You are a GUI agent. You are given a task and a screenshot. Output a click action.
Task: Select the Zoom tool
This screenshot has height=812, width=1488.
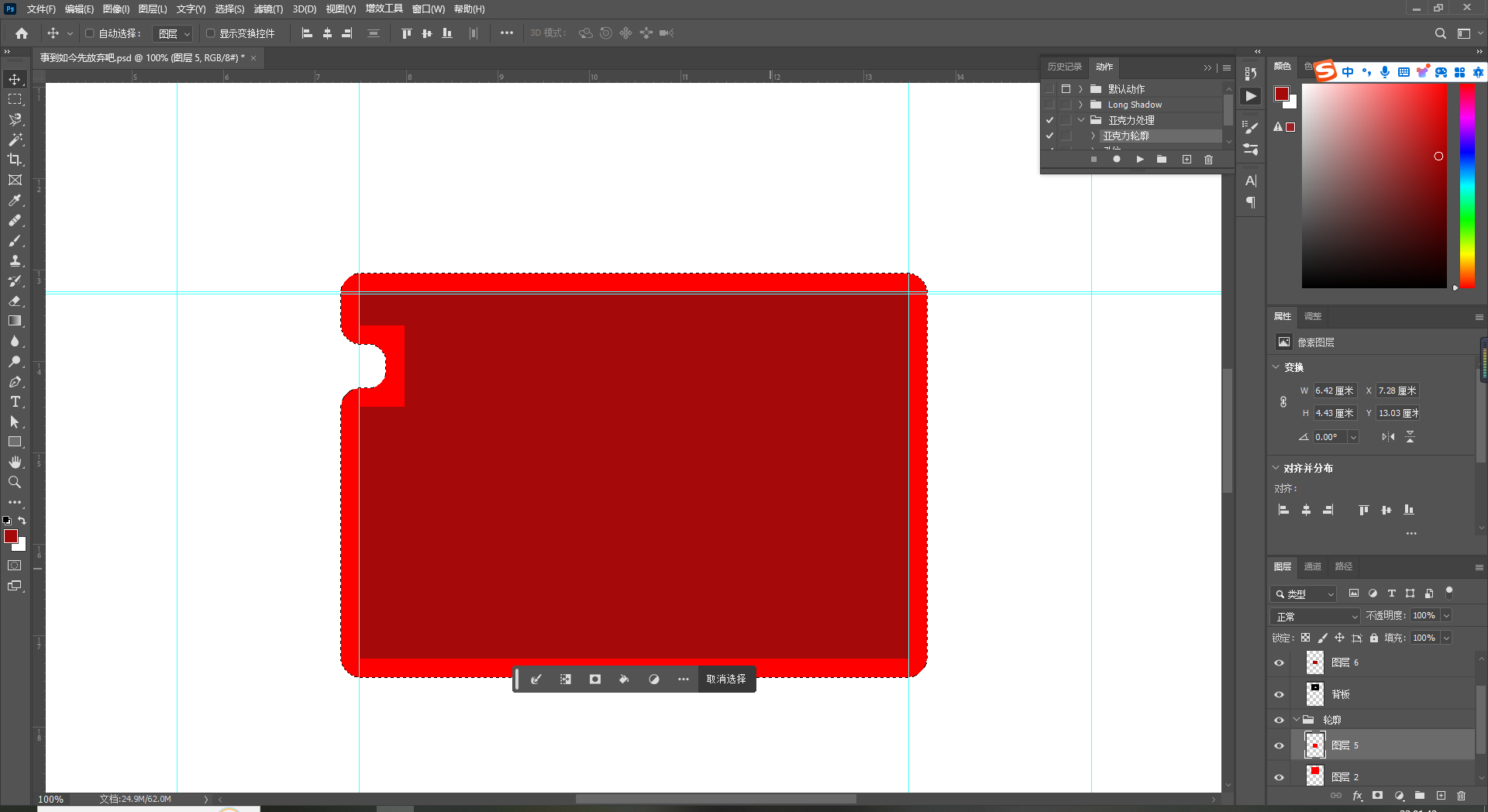coord(15,482)
